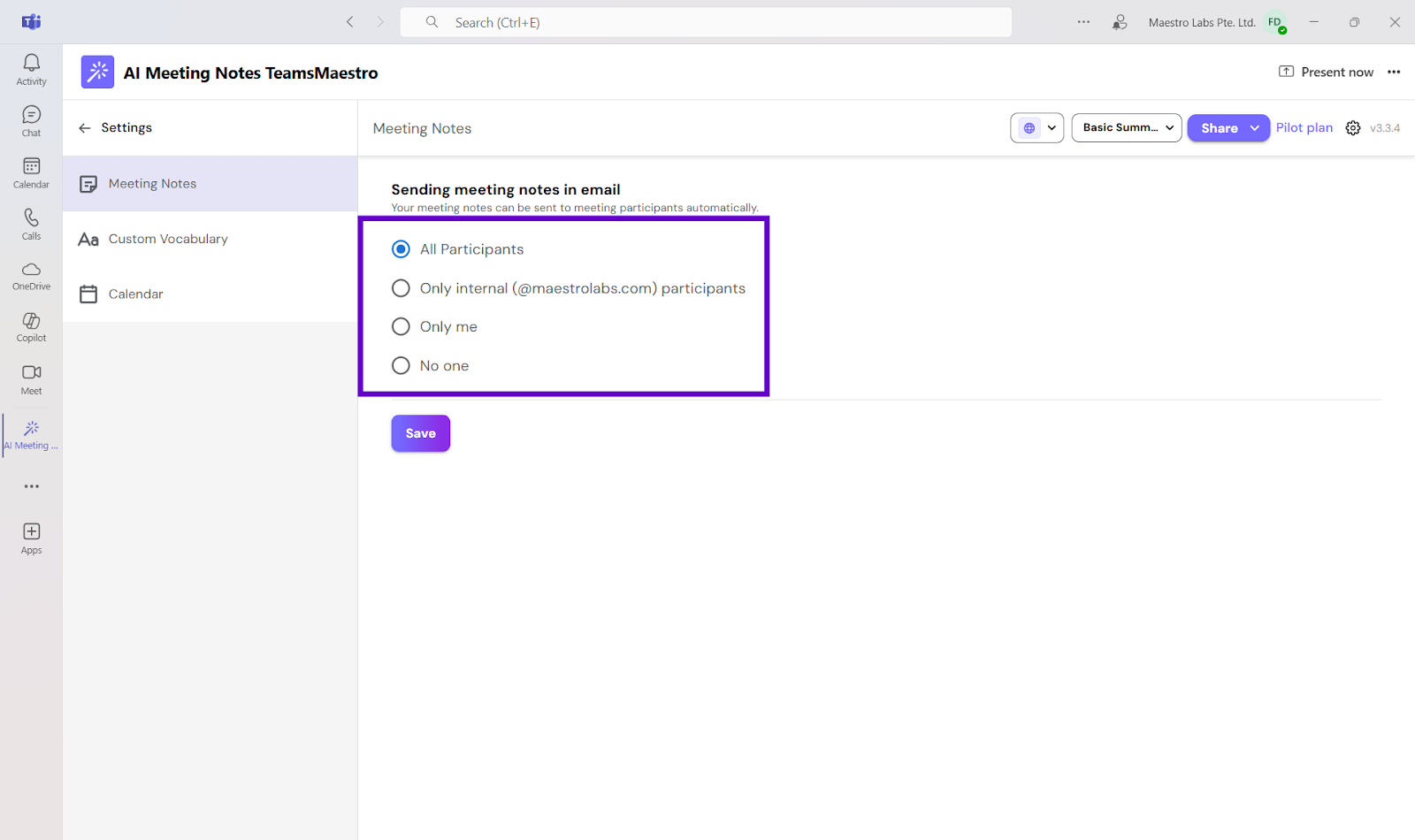This screenshot has height=840, width=1415.
Task: Click Present now button
Action: point(1326,73)
